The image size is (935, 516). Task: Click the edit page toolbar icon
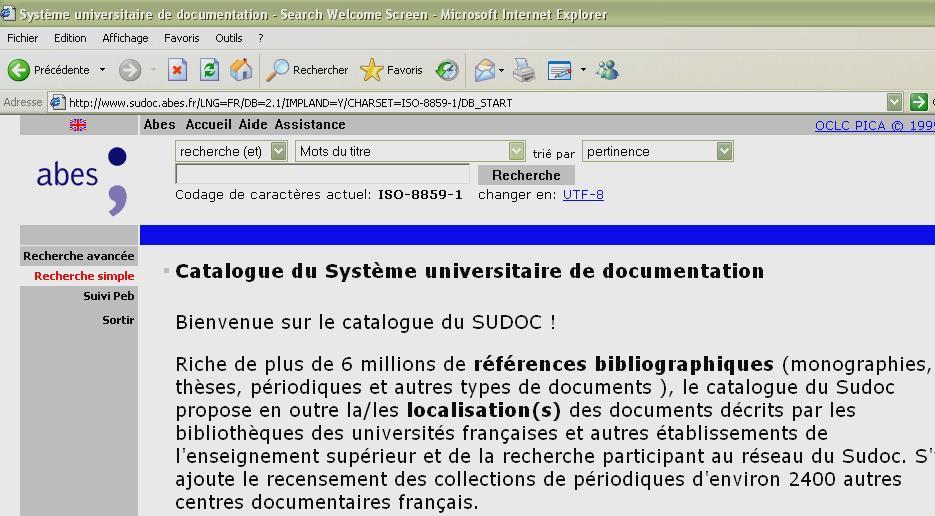[x=559, y=70]
